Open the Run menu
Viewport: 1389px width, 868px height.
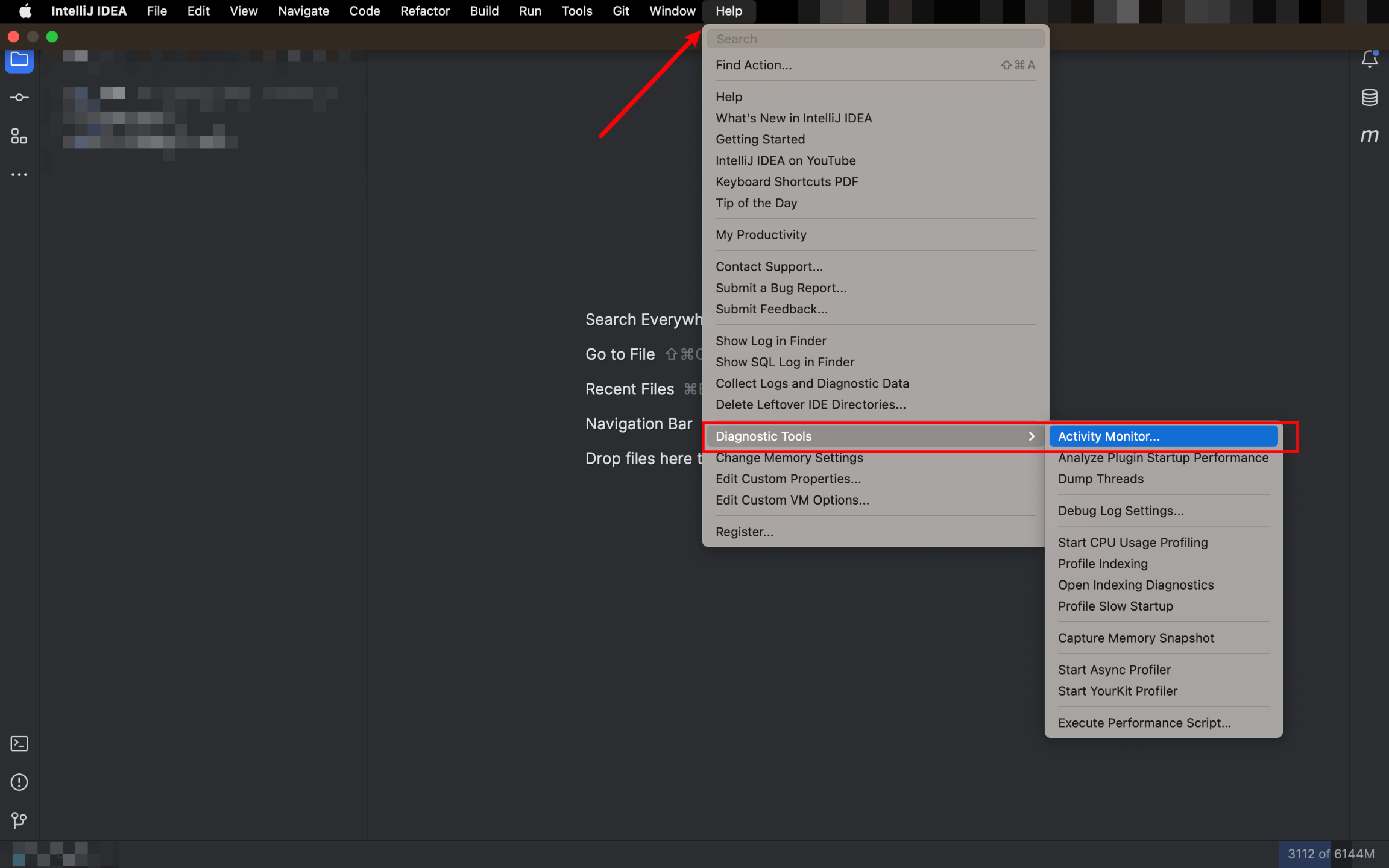click(530, 11)
